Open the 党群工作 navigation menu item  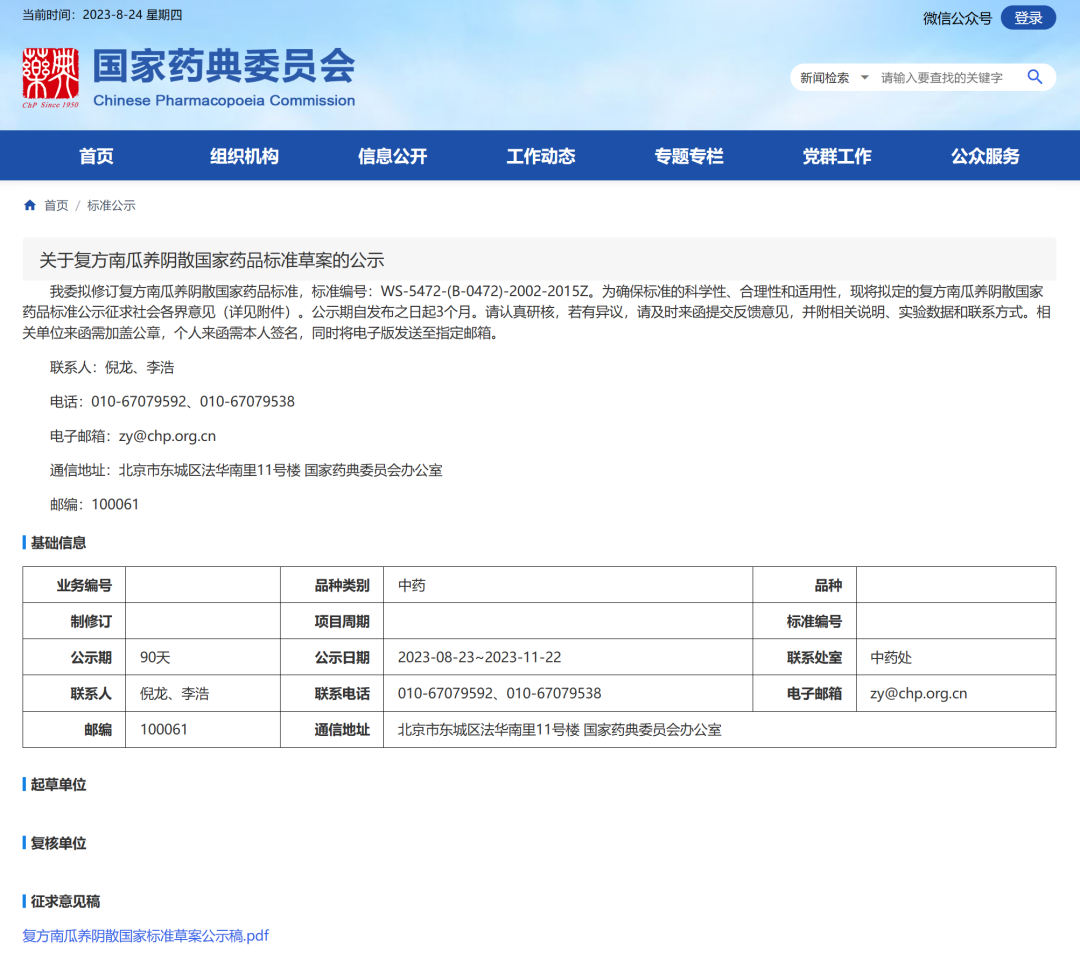click(837, 156)
